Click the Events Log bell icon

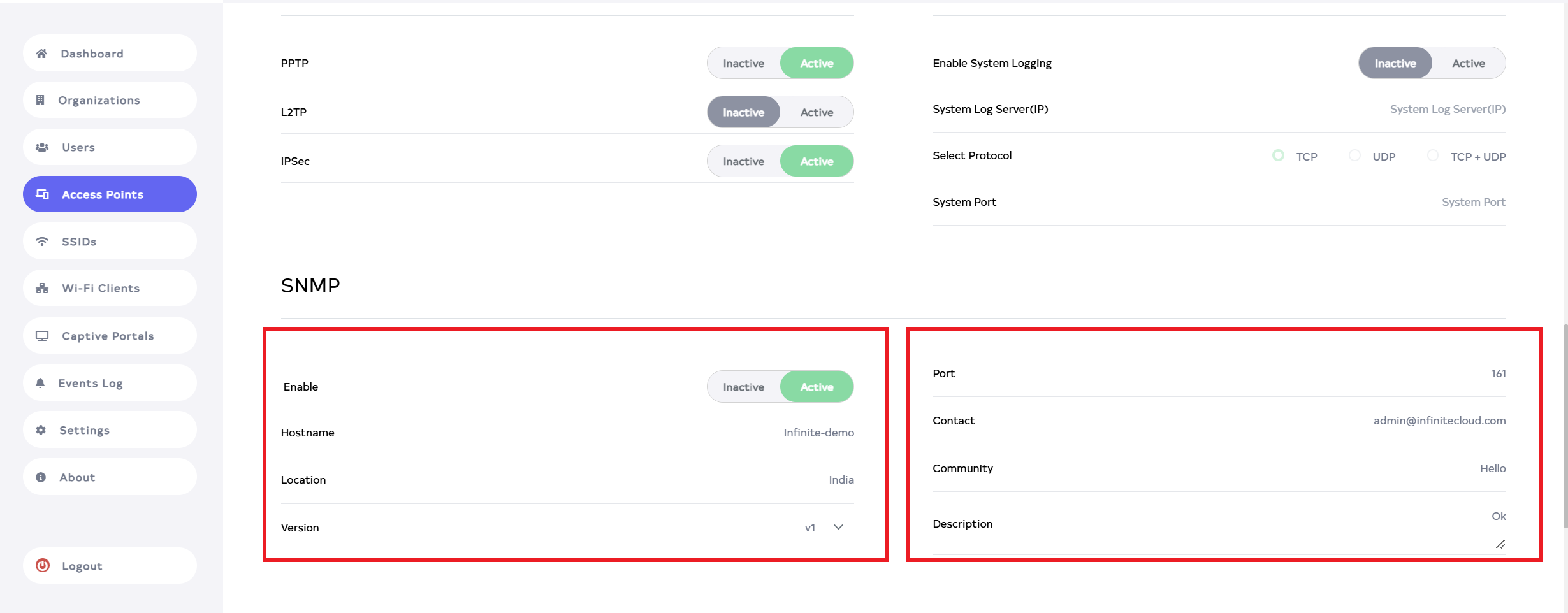coord(40,383)
